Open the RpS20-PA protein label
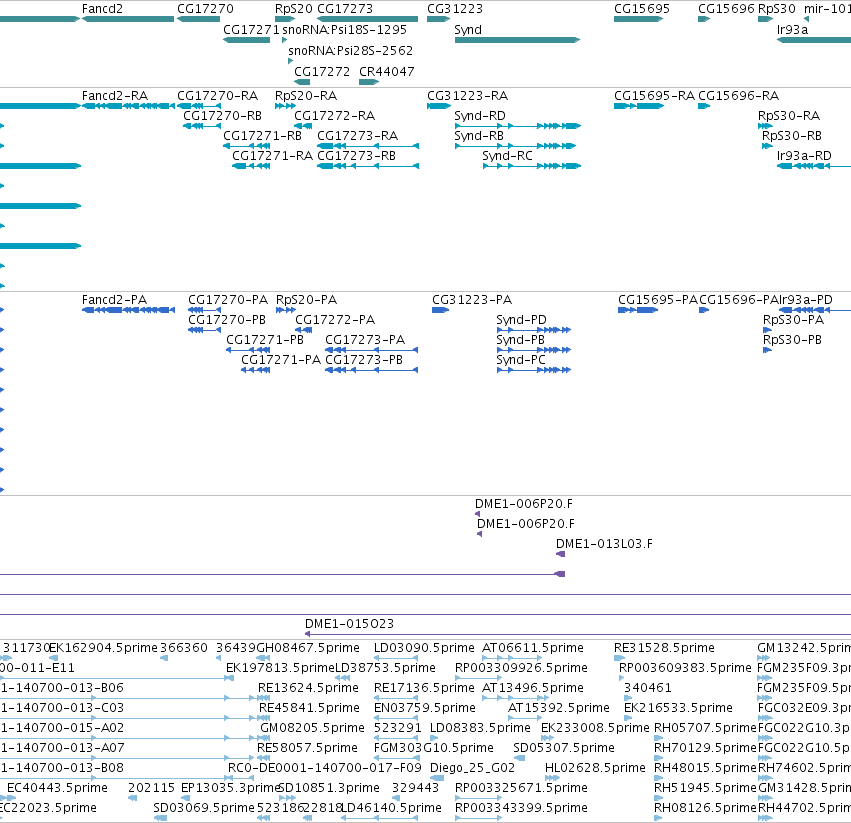Screen dimensions: 851x823 point(307,300)
